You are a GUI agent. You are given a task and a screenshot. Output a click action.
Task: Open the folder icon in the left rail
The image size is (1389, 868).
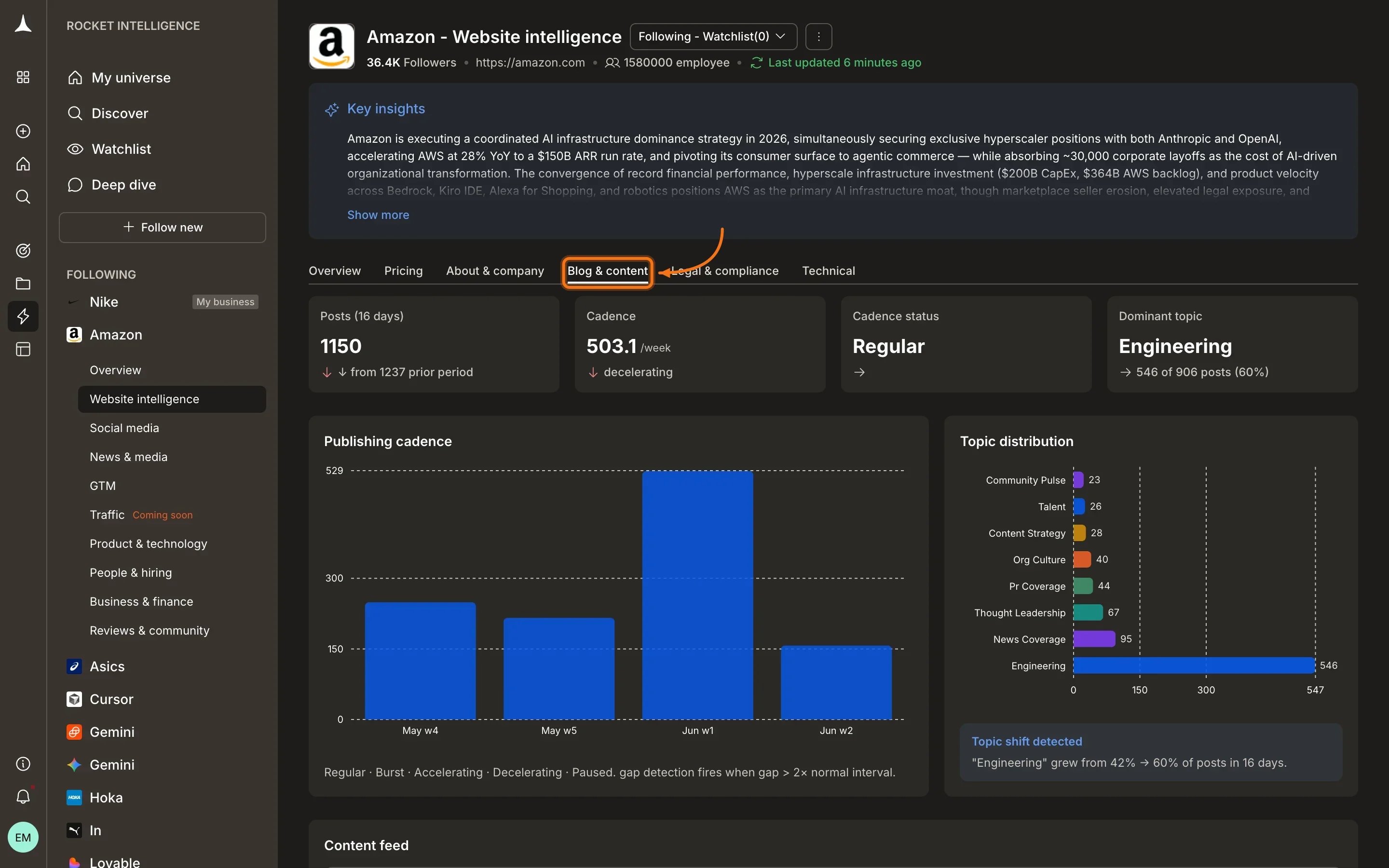point(23,284)
